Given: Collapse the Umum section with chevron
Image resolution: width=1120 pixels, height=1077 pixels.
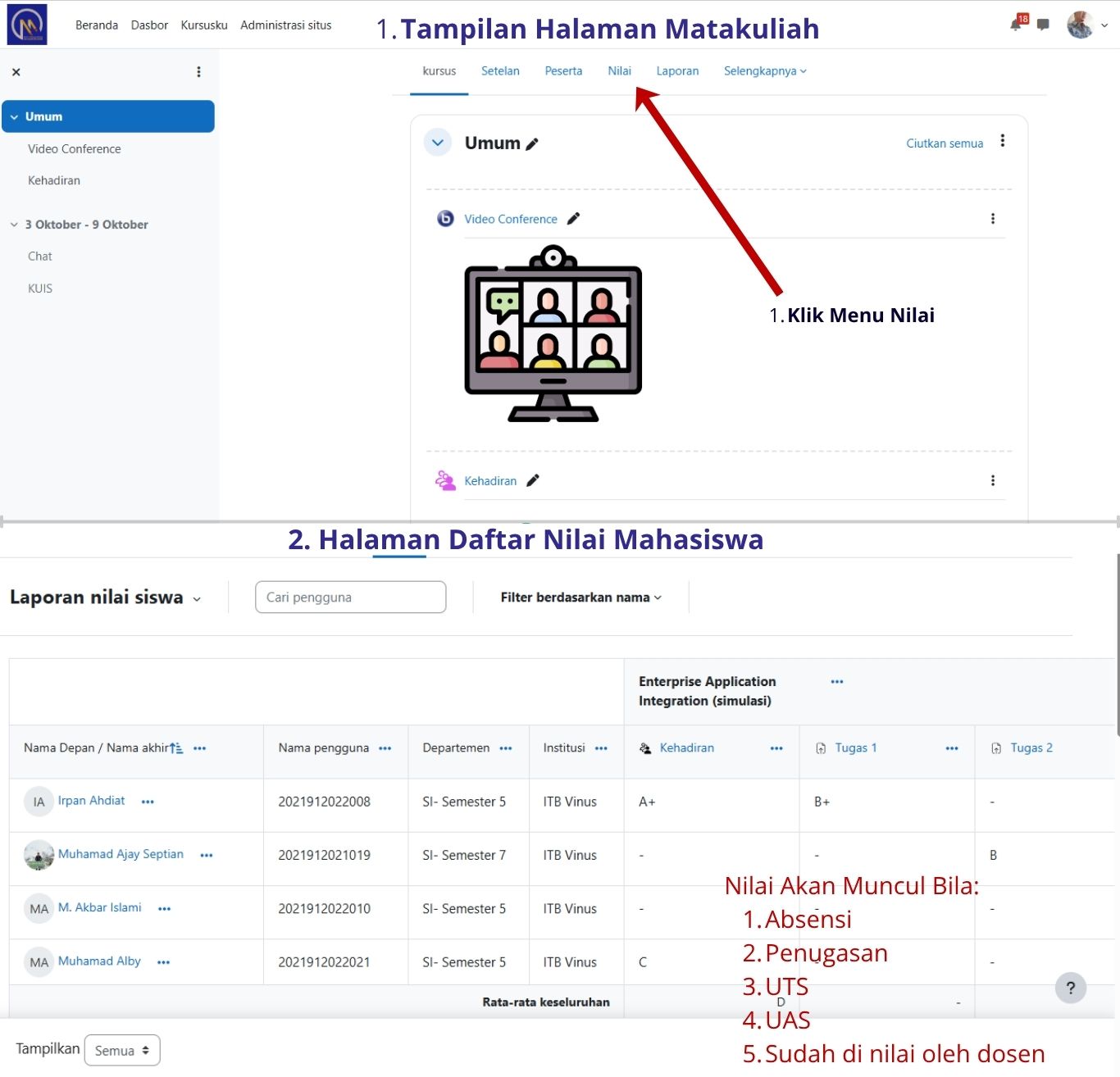Looking at the screenshot, I should click(x=438, y=143).
